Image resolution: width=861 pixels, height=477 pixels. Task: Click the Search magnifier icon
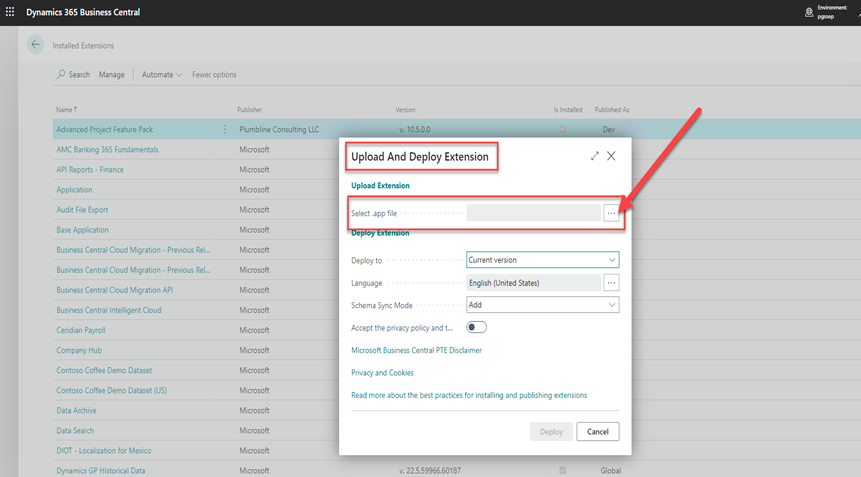pos(61,74)
